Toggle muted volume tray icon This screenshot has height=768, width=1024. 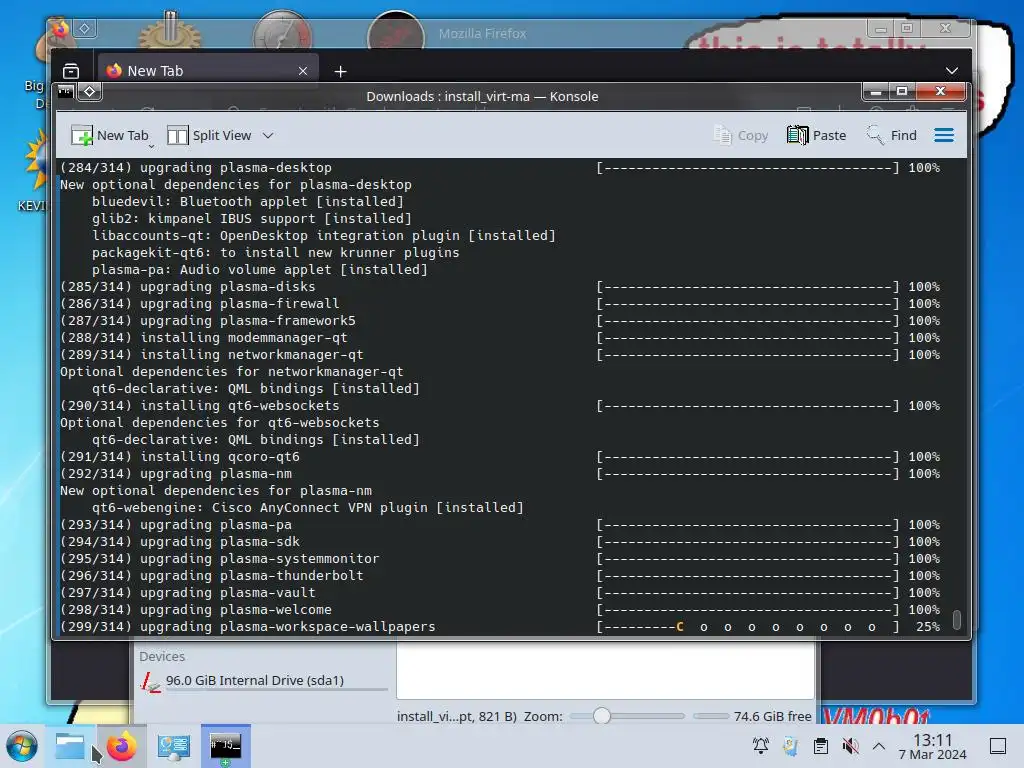pyautogui.click(x=850, y=745)
